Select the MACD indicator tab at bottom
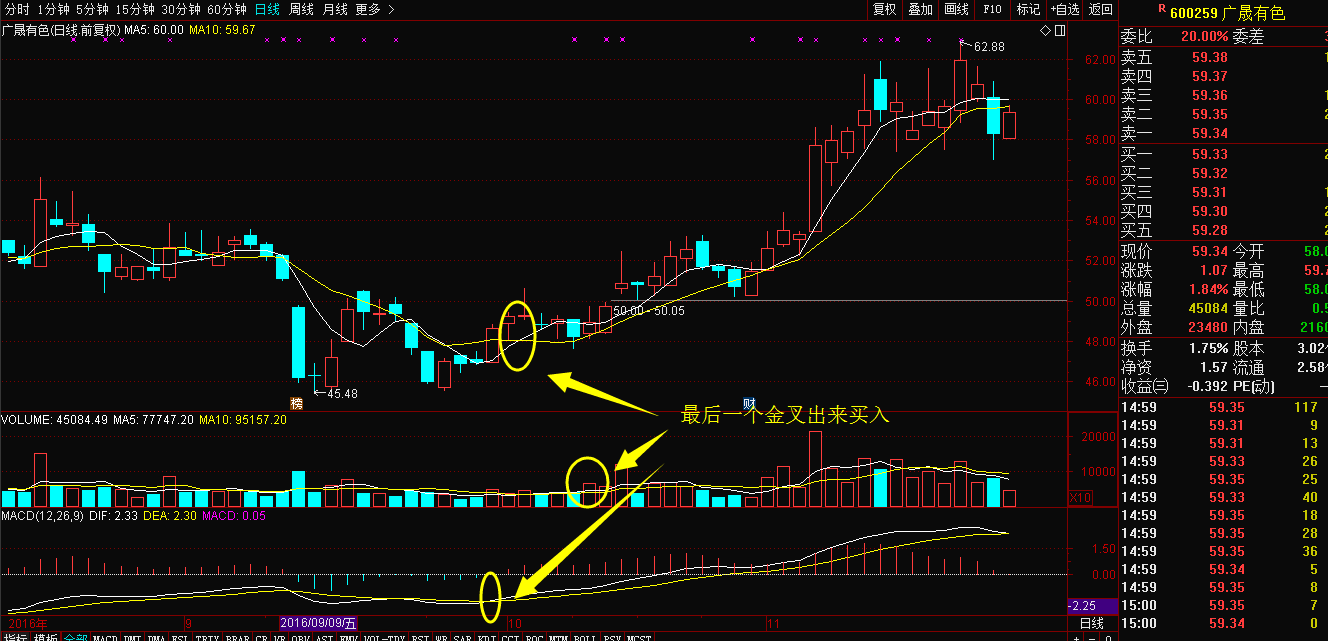The height and width of the screenshot is (641, 1328). click(x=105, y=636)
